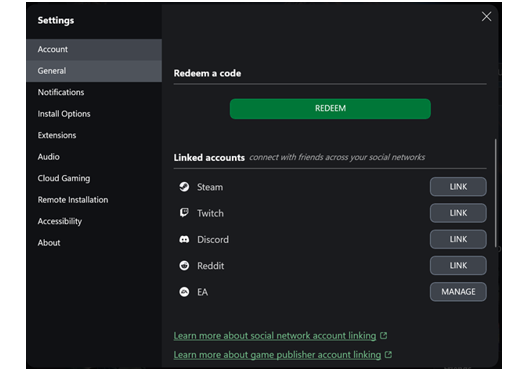Image resolution: width=526 pixels, height=385 pixels.
Task: Link your Twitch account
Action: [458, 213]
